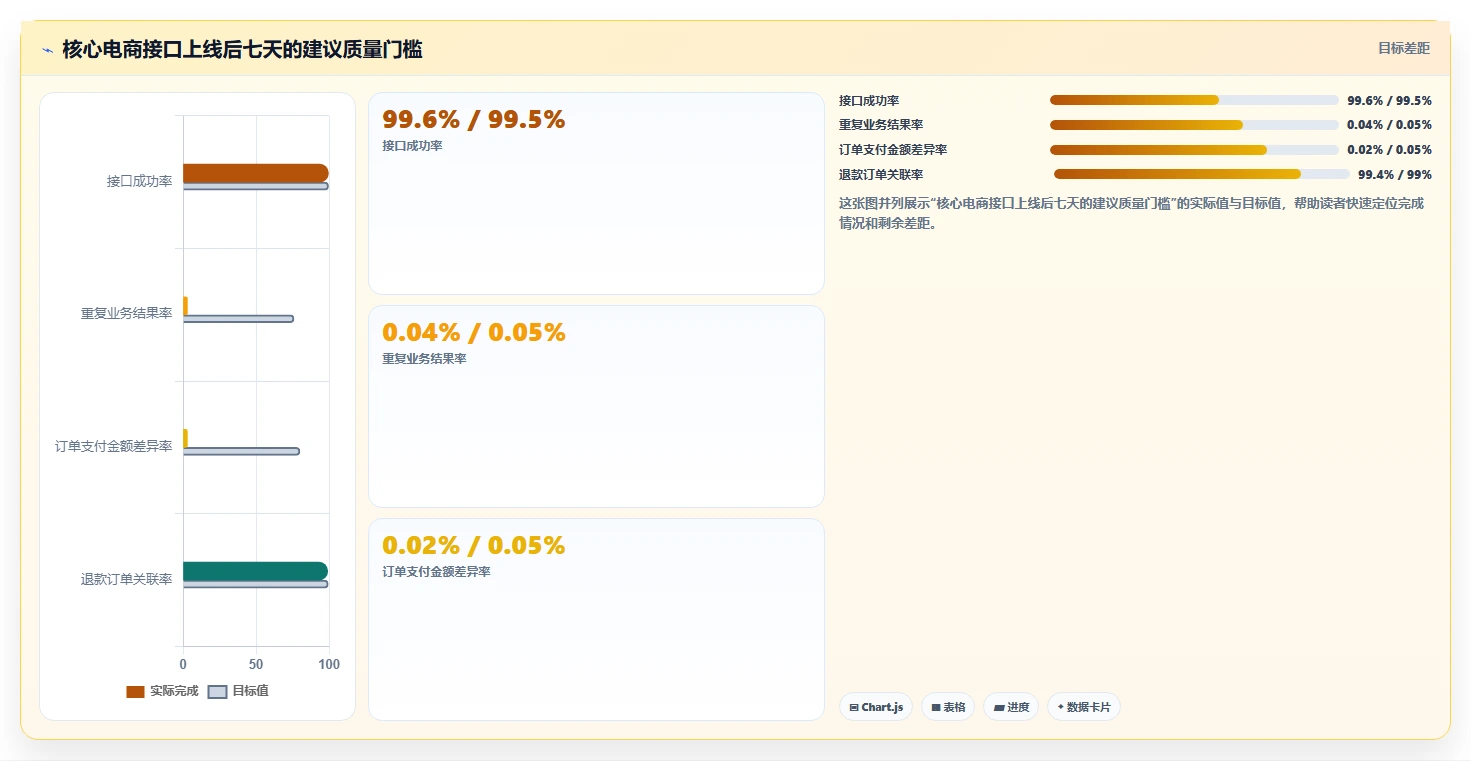The image size is (1471, 761).
Task: Click the 0.02% / 0.05% data card
Action: (596, 619)
